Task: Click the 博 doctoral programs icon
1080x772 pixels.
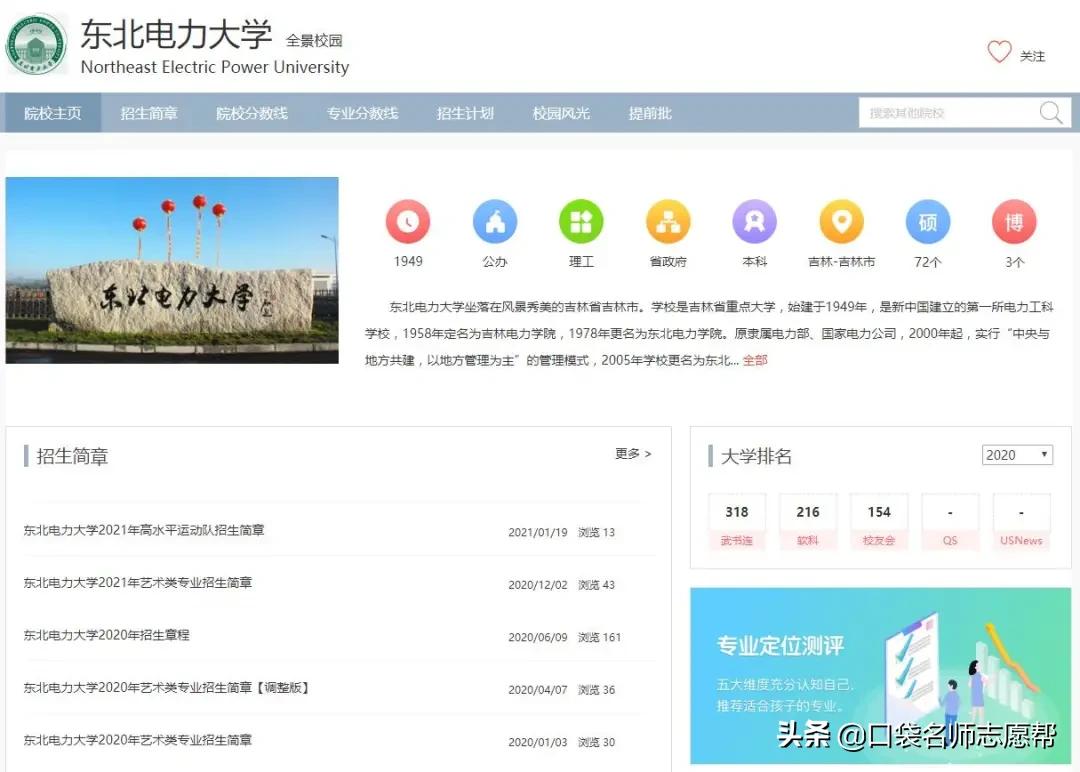Action: tap(1013, 222)
